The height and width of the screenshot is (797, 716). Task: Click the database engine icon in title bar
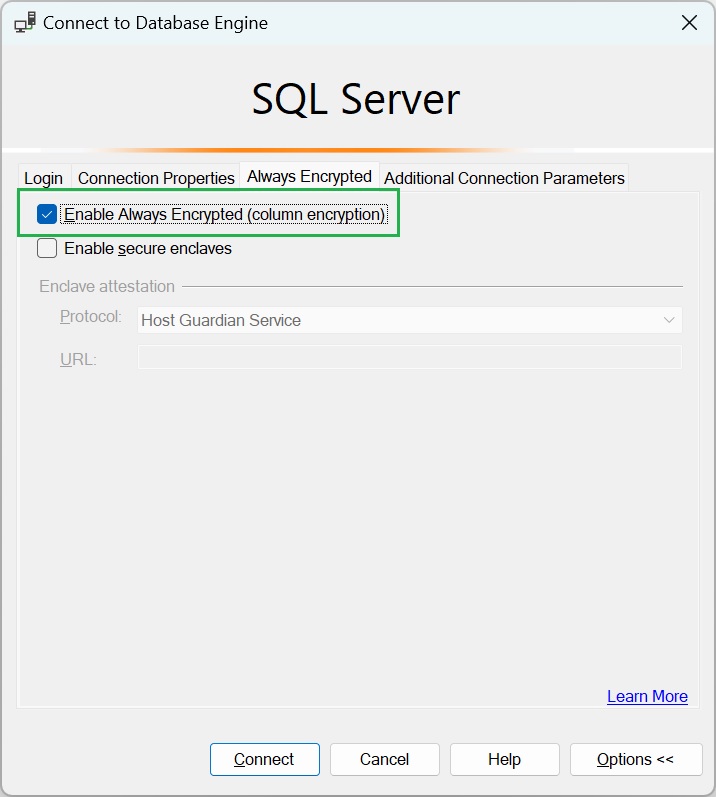[x=25, y=23]
